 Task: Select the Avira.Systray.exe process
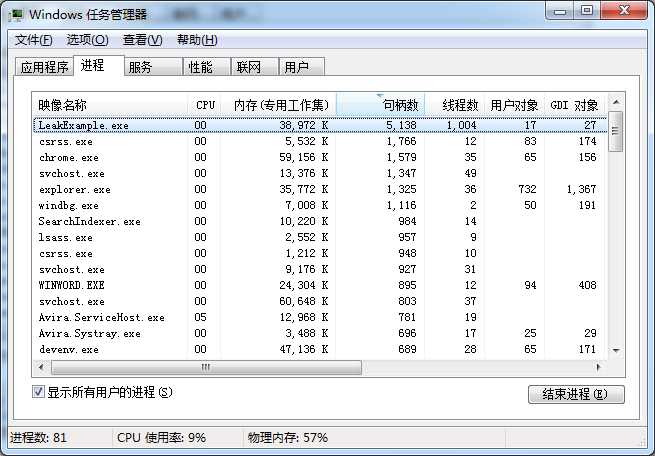pos(319,333)
